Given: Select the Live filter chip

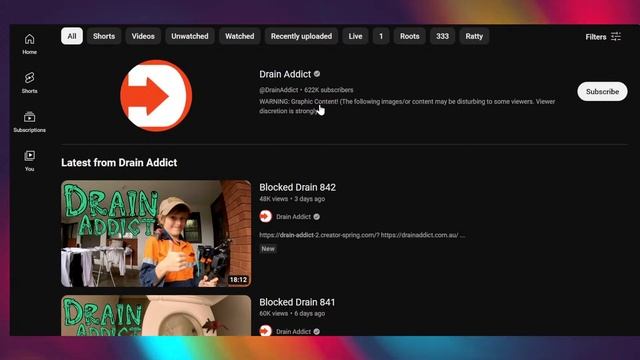Looking at the screenshot, I should [x=355, y=36].
